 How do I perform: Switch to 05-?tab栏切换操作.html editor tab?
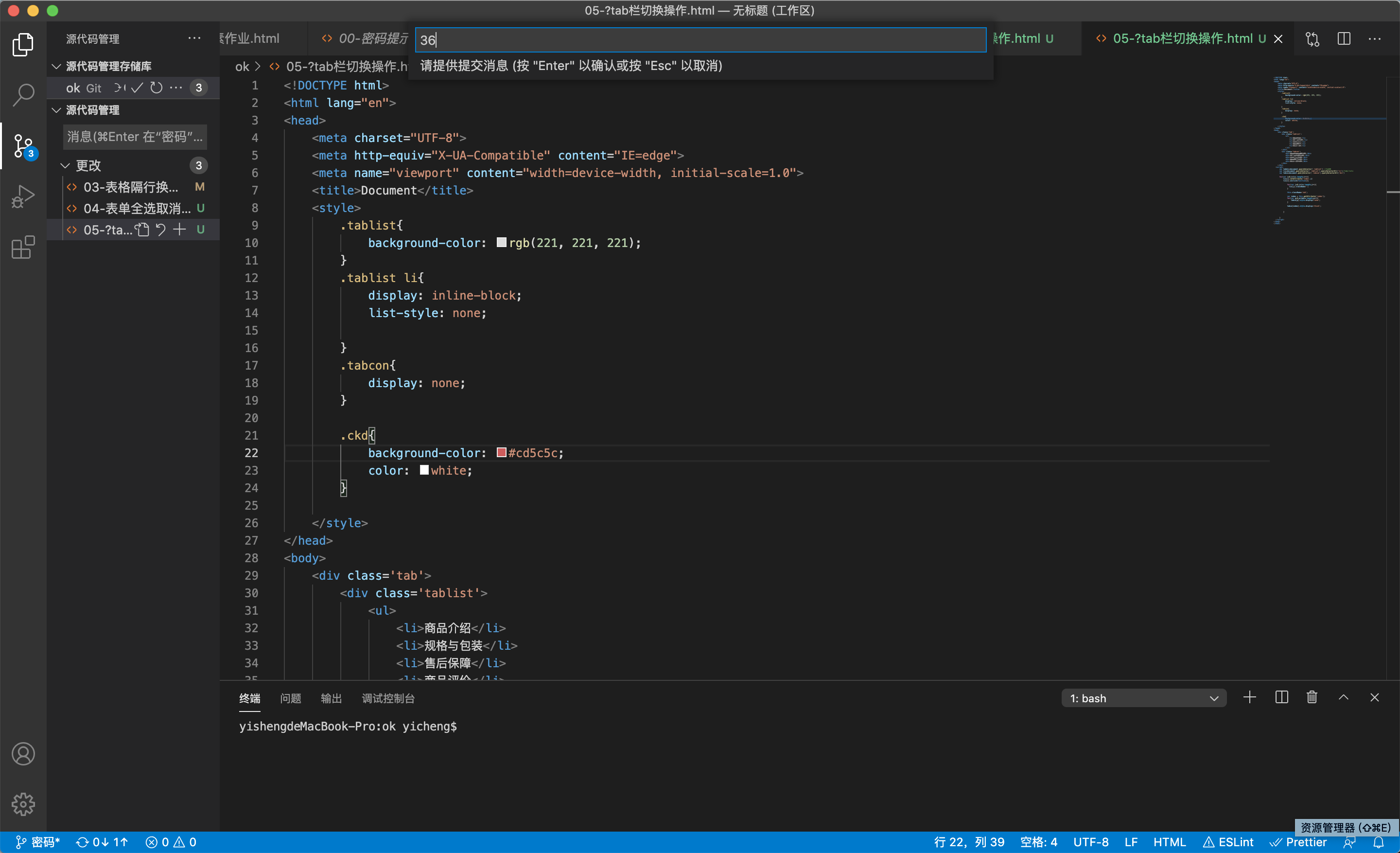point(1182,38)
